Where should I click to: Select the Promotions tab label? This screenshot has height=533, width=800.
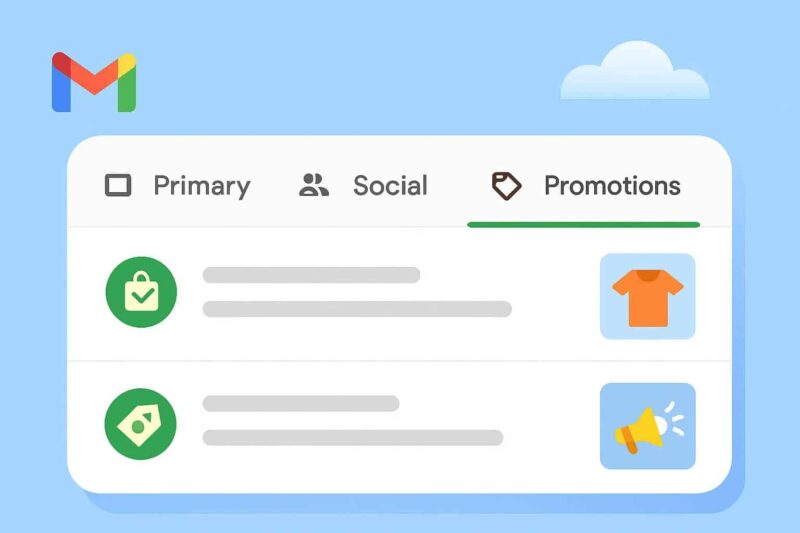click(x=612, y=186)
